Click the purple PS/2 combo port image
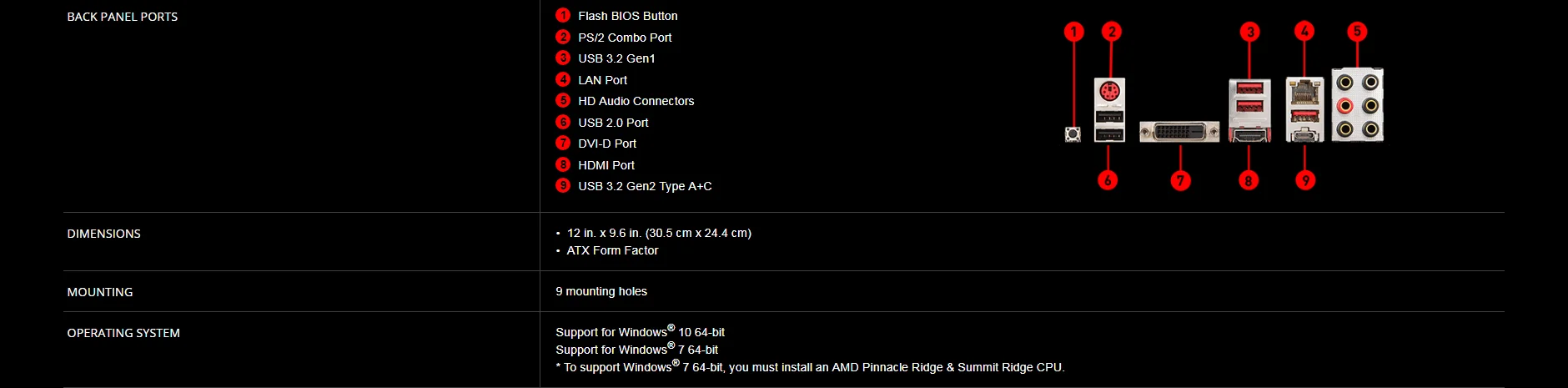The image size is (1568, 388). (1109, 90)
